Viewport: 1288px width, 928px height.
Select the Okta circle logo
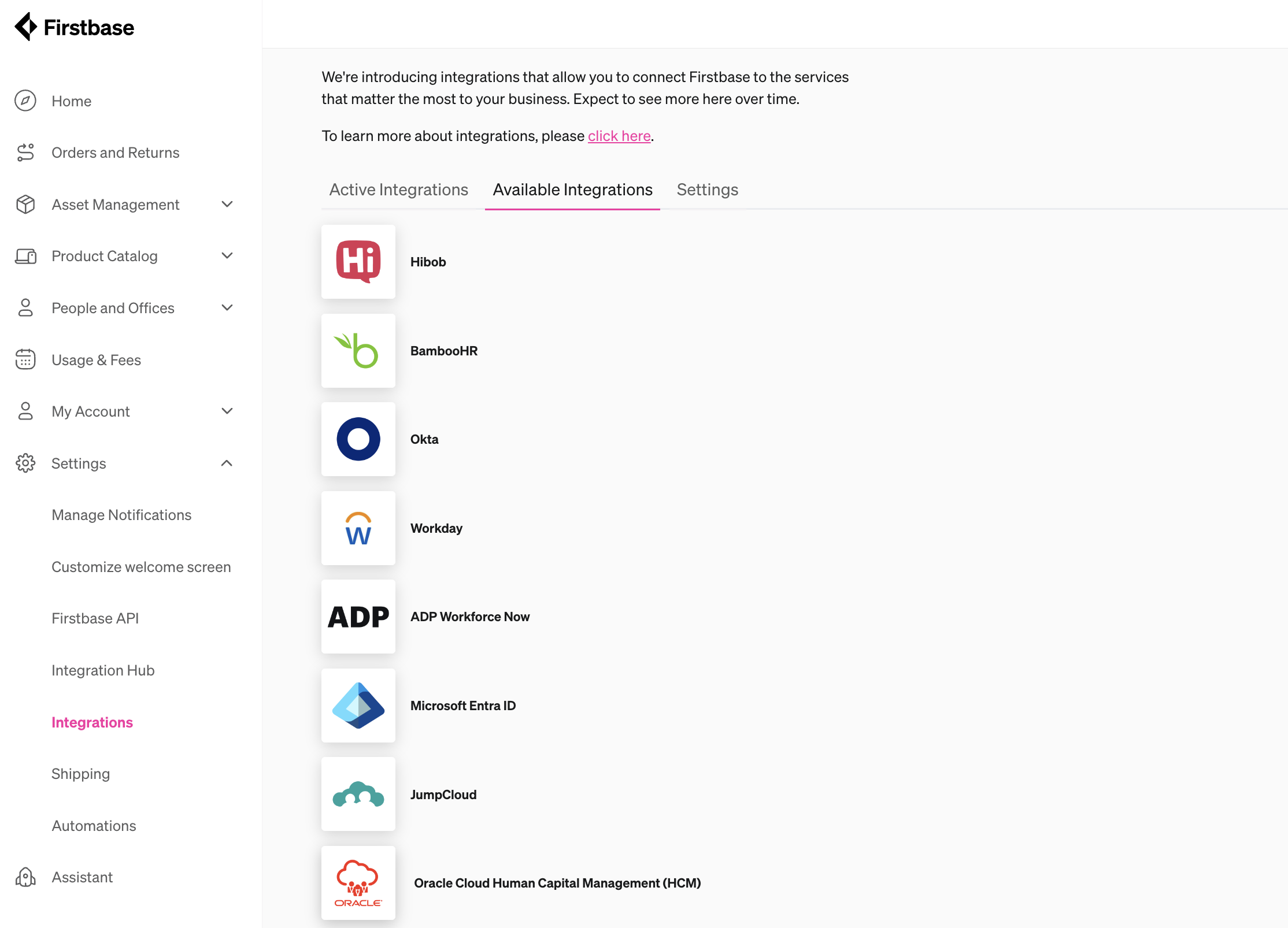(x=358, y=439)
